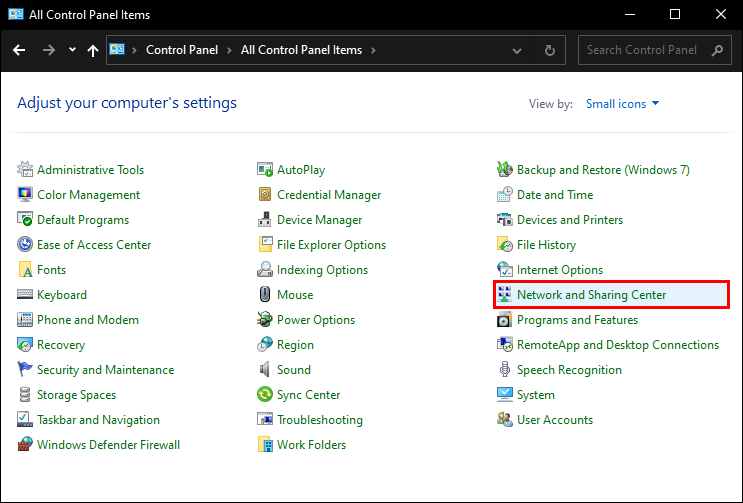The height and width of the screenshot is (503, 743).
Task: Click the Fonts icon
Action: pos(25,269)
